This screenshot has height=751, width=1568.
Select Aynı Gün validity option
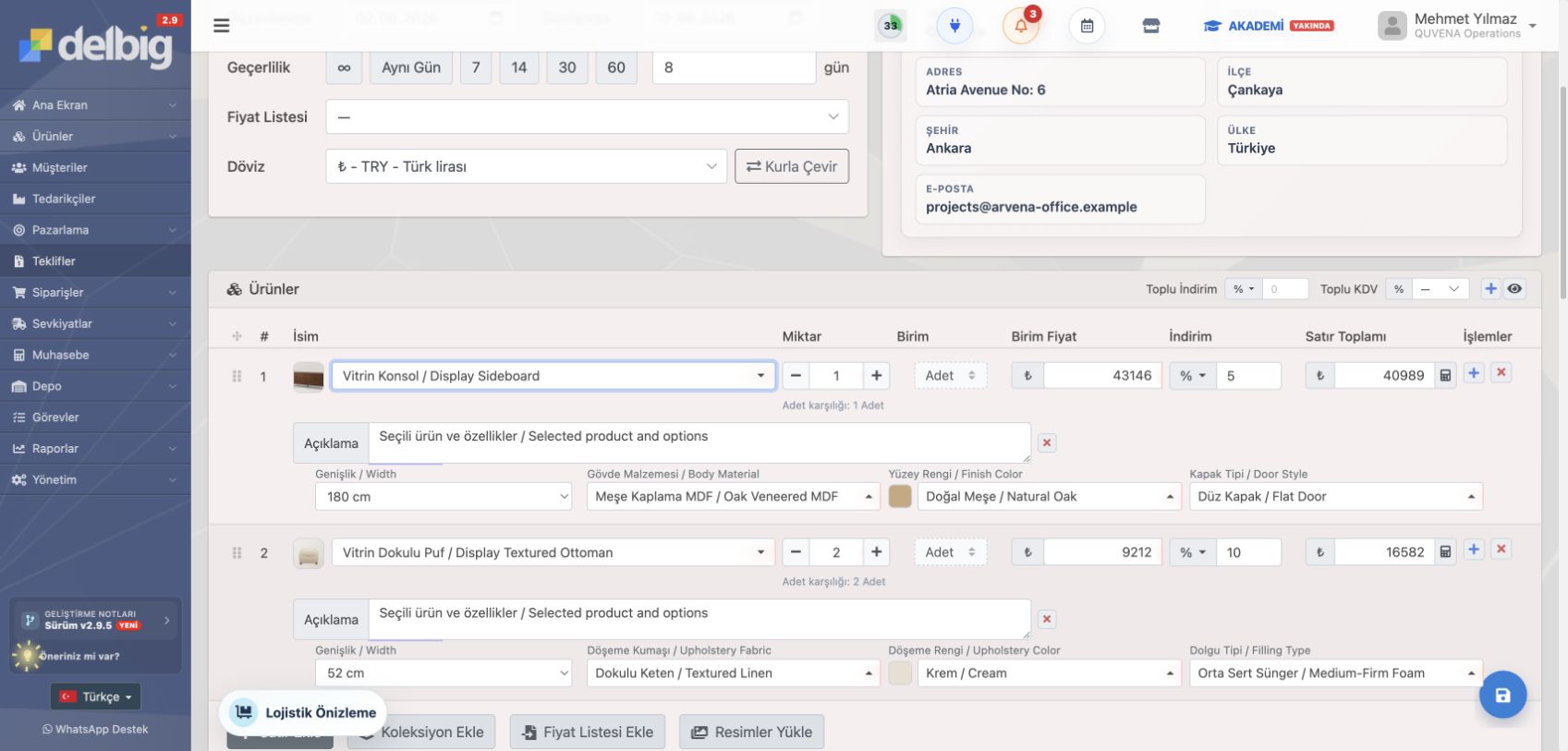(411, 67)
